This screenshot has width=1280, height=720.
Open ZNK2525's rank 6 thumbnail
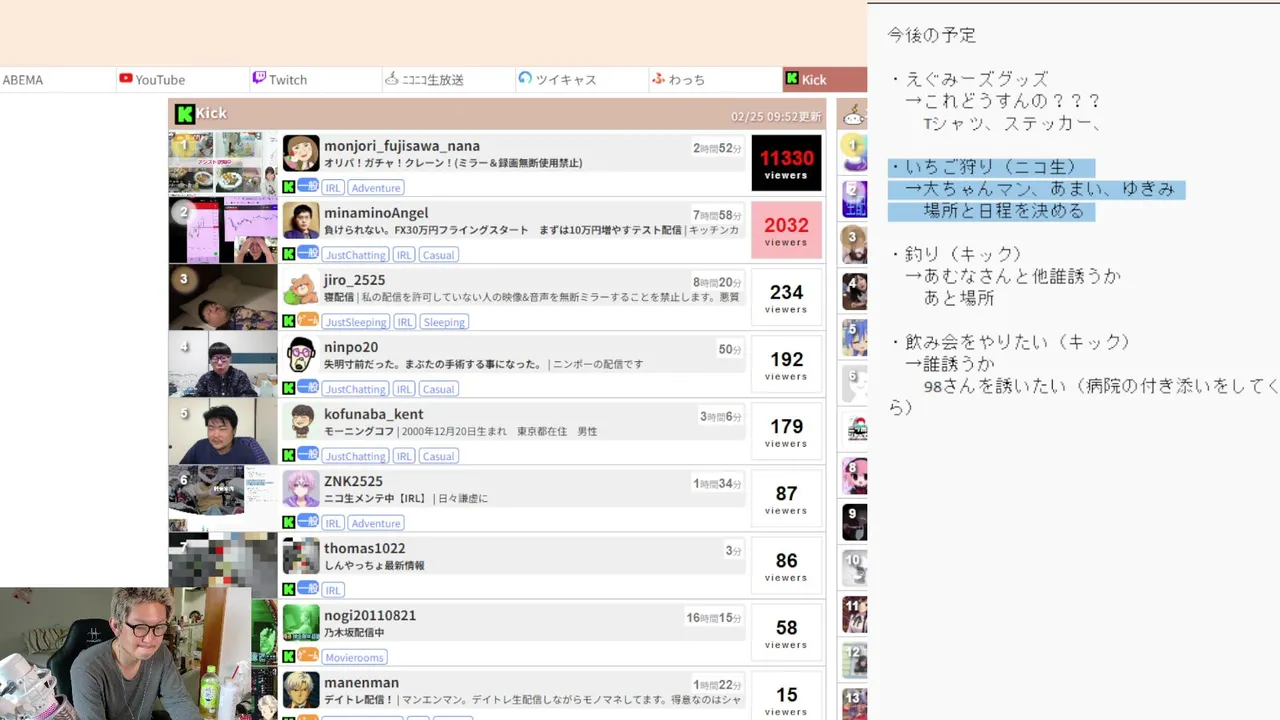(x=223, y=498)
